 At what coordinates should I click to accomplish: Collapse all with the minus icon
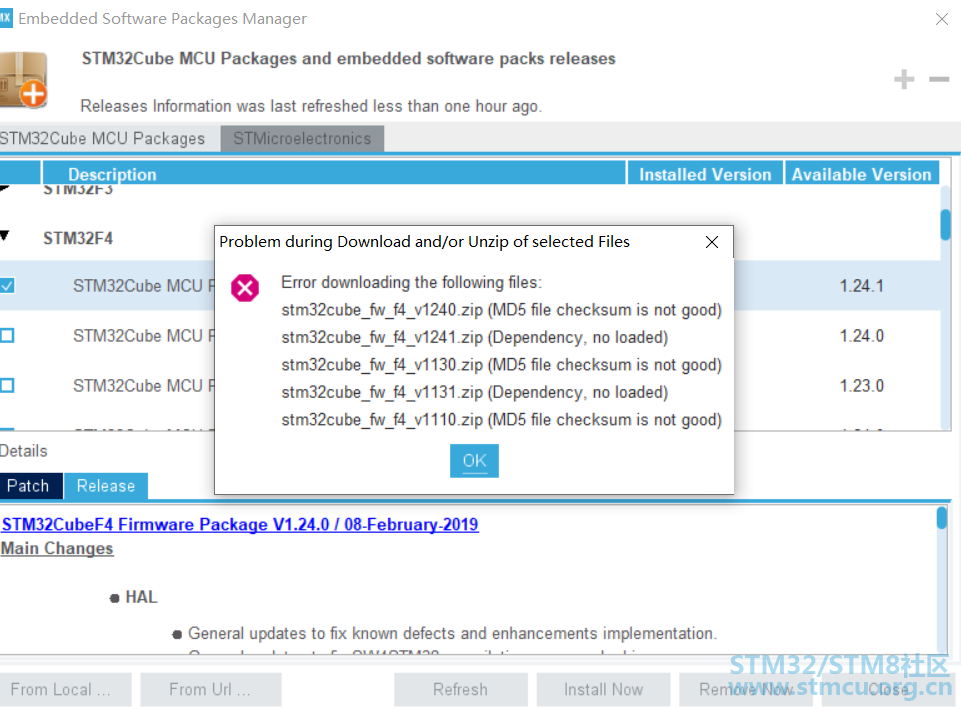coord(938,79)
